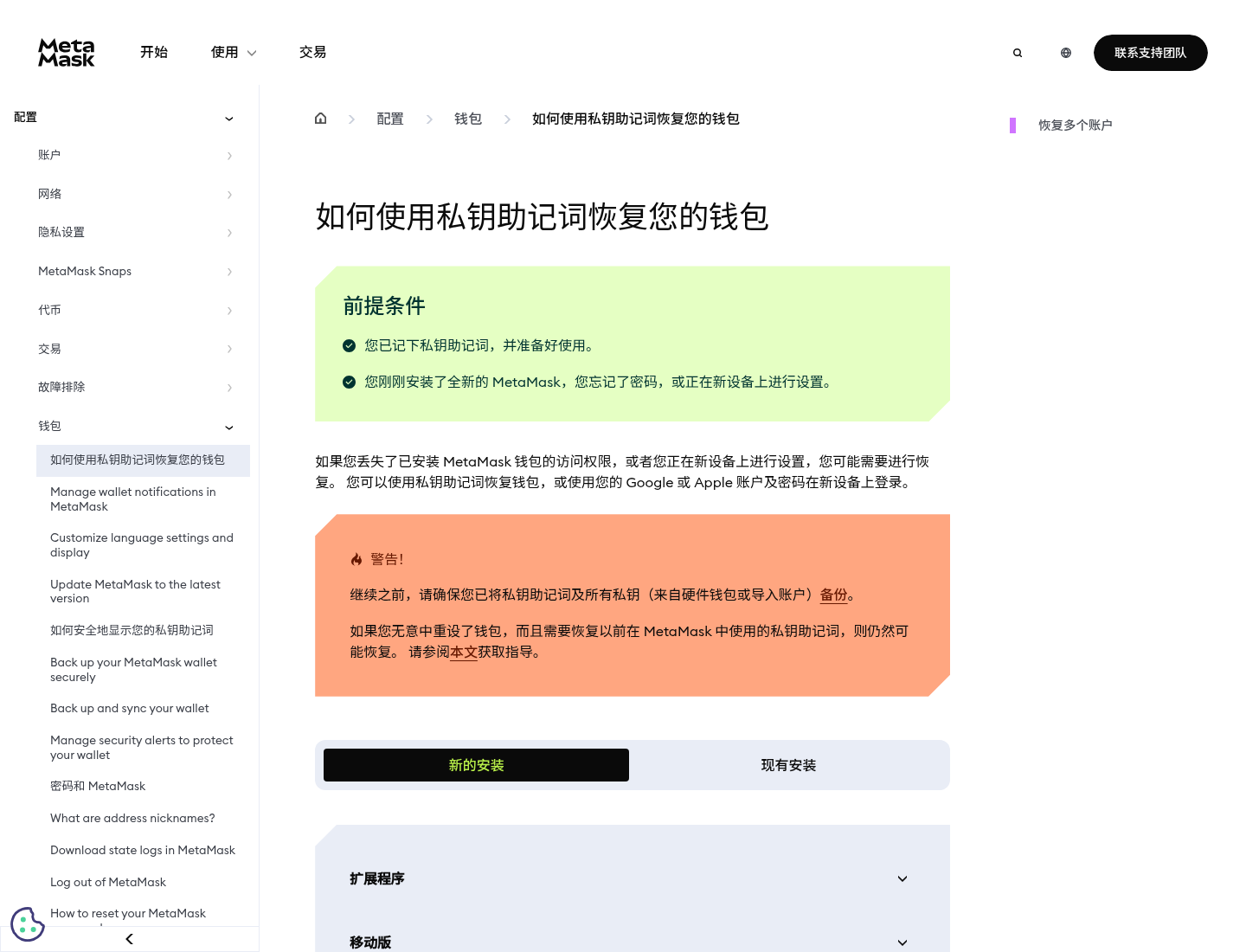Go to home via breadcrumb house icon
This screenshot has height=952, width=1246.
click(321, 119)
